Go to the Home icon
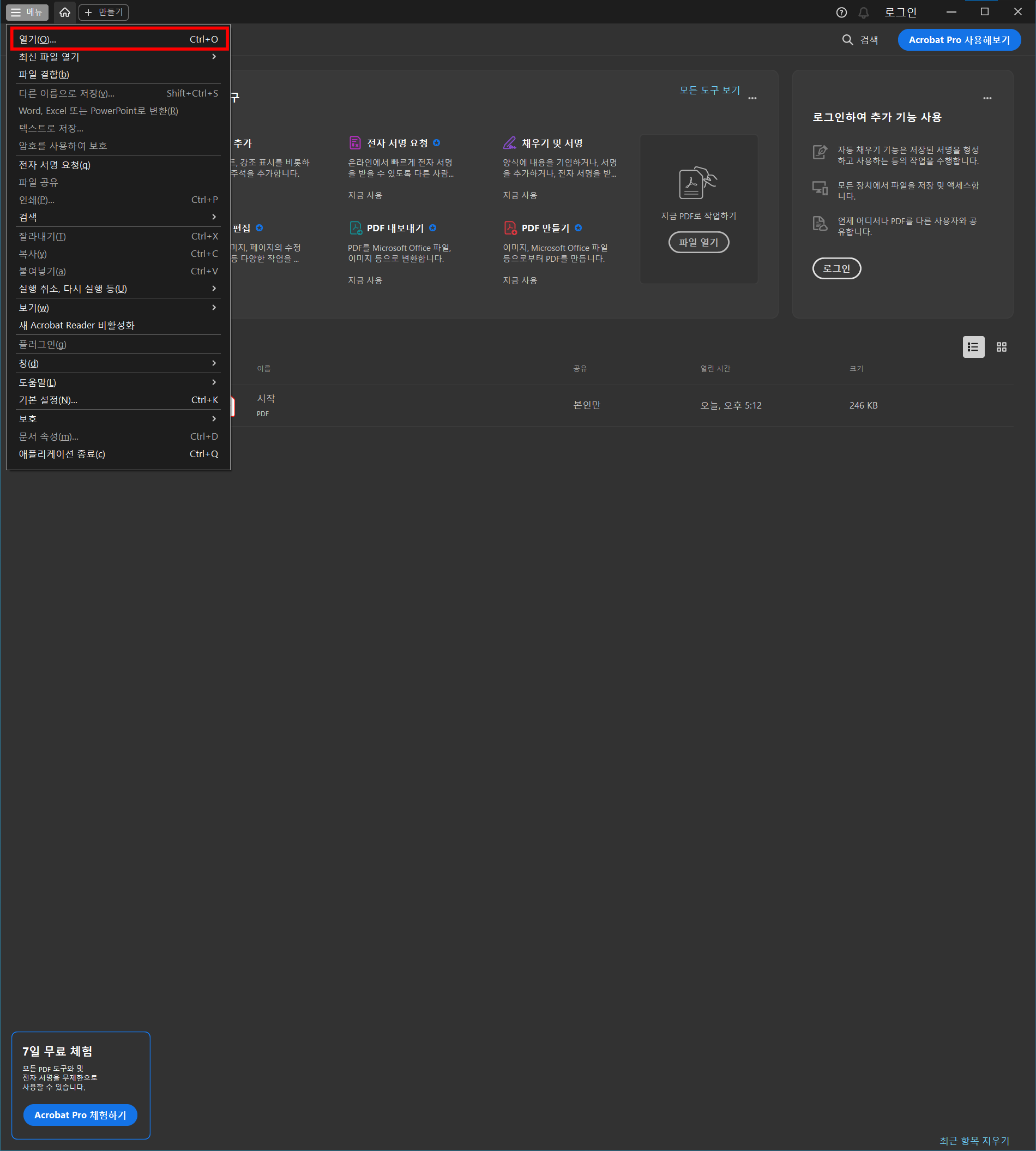The height and width of the screenshot is (1151, 1036). point(65,12)
